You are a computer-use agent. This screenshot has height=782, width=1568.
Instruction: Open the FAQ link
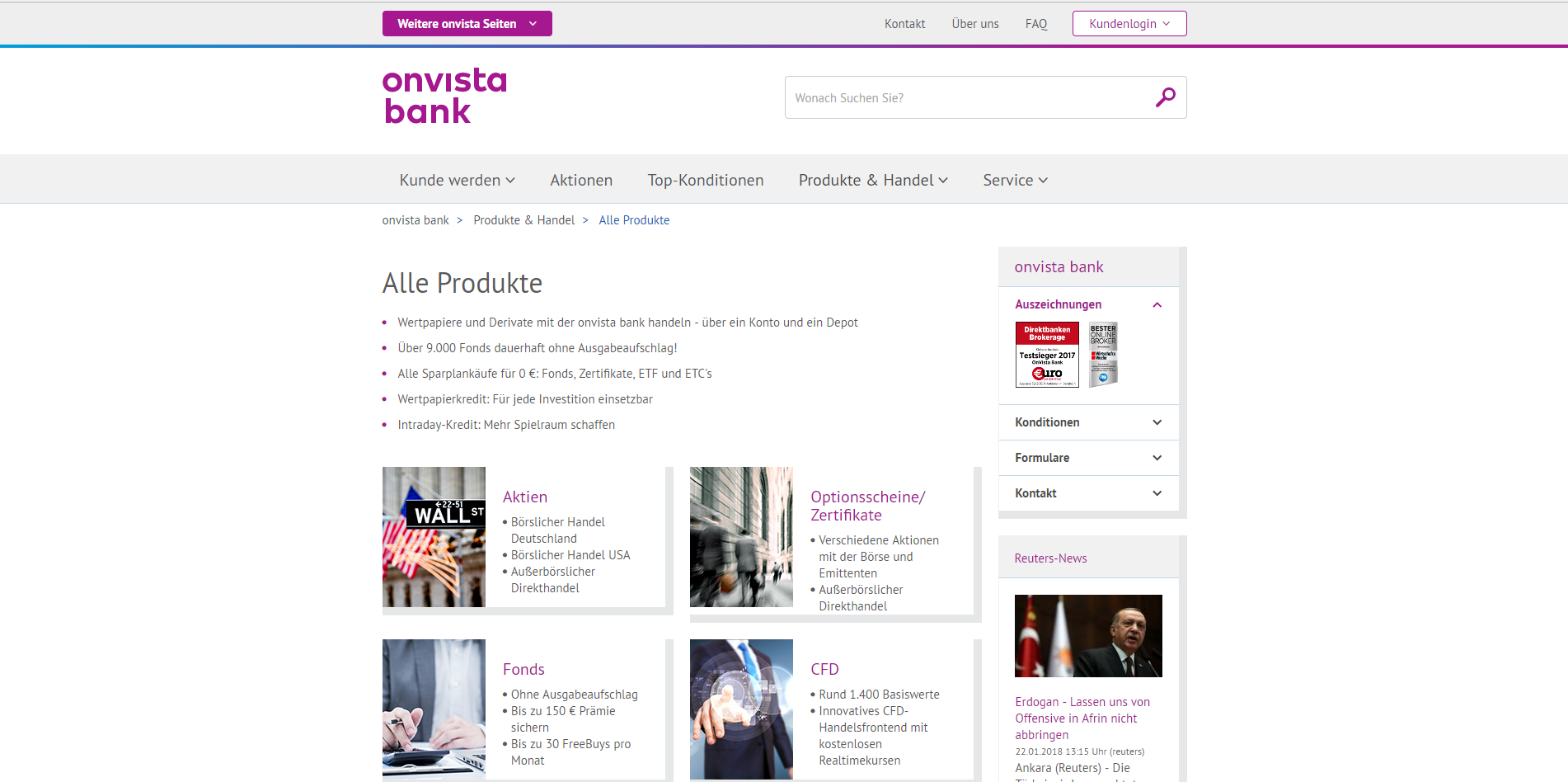[x=1036, y=24]
